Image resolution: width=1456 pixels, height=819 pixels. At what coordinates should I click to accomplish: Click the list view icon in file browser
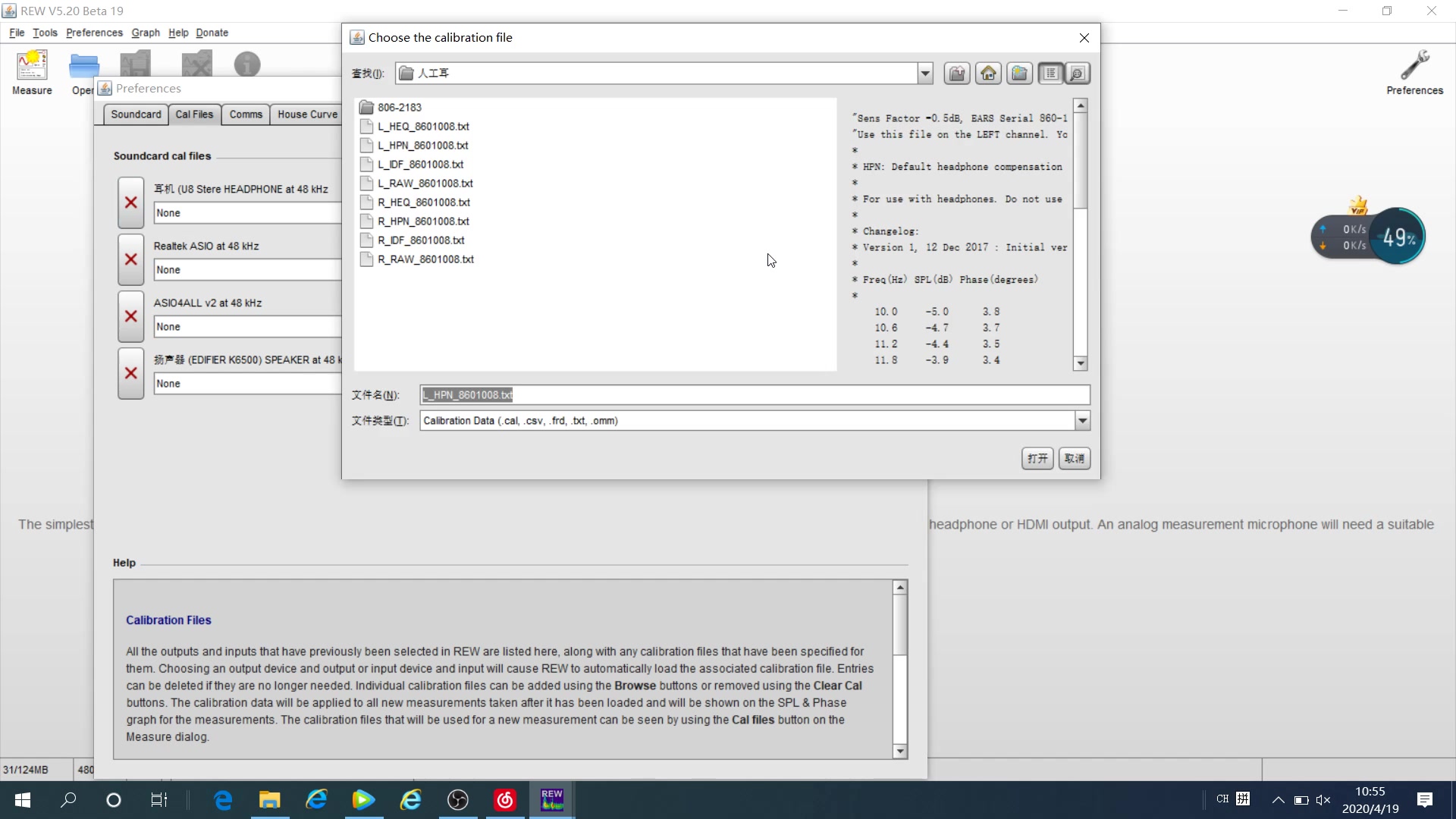pyautogui.click(x=1050, y=73)
